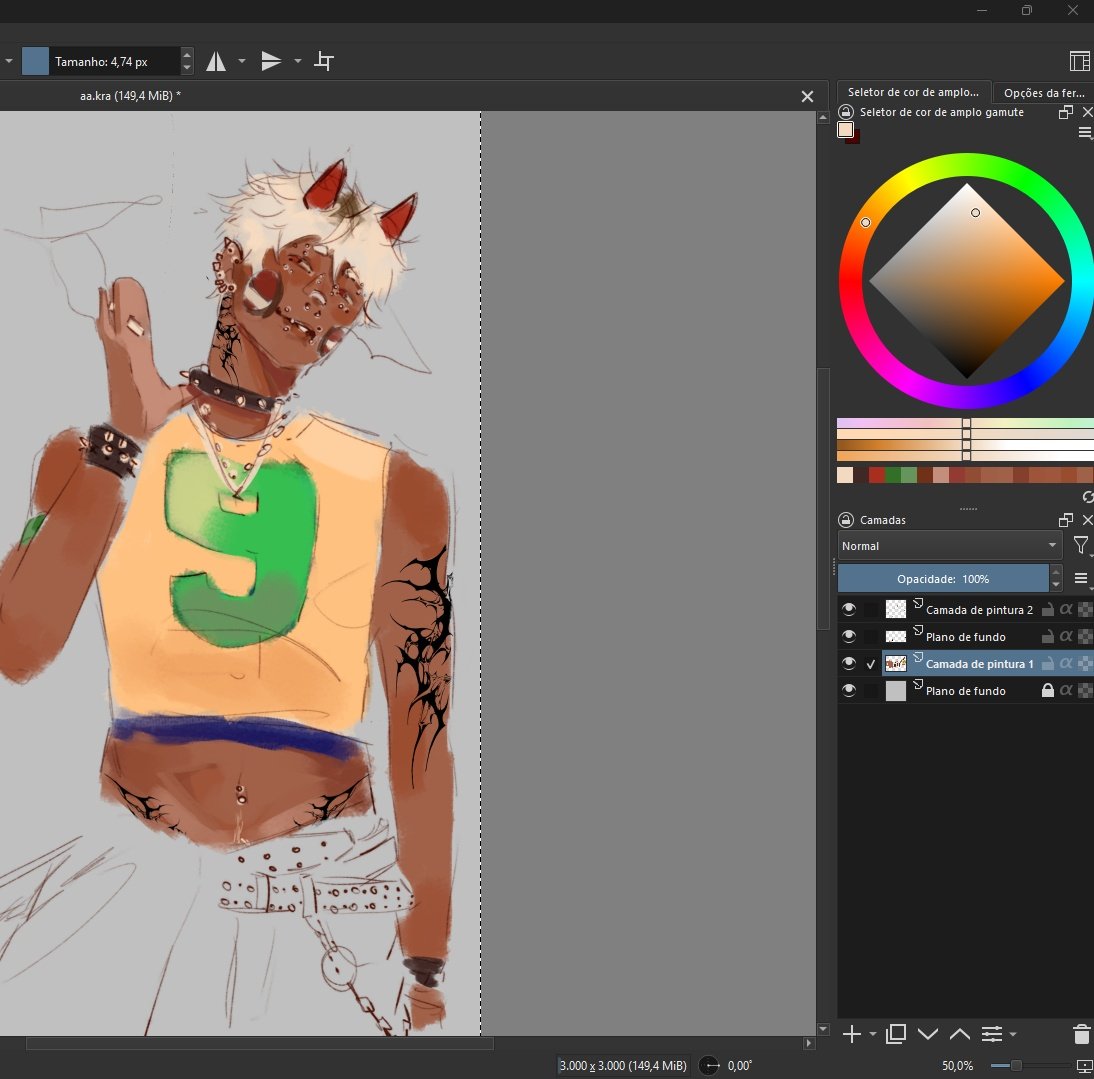Click the brush preset swatch in toolbar
1094x1079 pixels.
(x=36, y=61)
